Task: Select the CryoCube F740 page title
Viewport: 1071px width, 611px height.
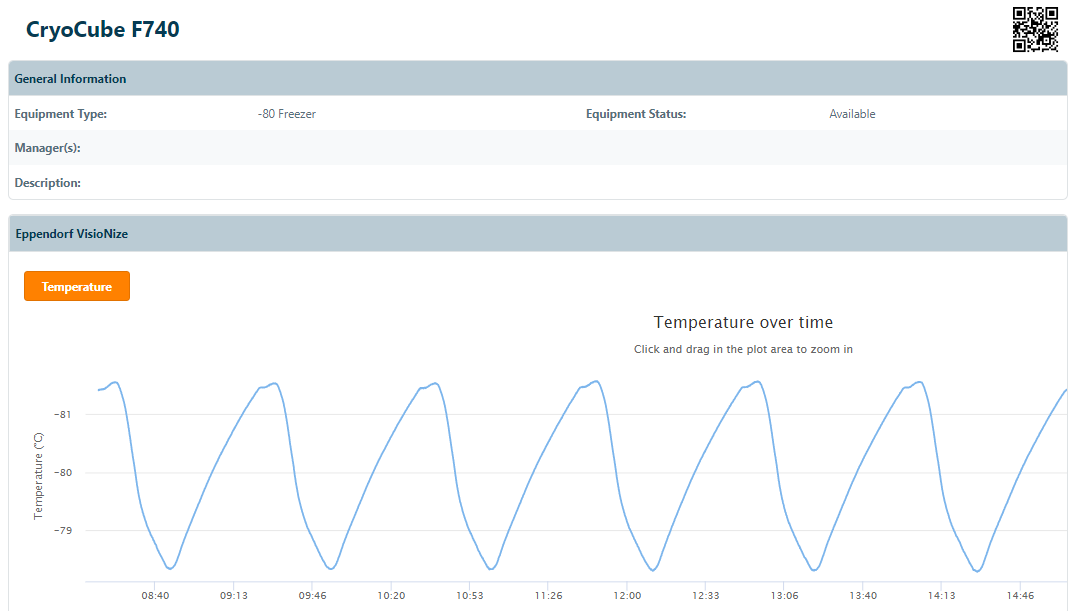Action: click(103, 30)
